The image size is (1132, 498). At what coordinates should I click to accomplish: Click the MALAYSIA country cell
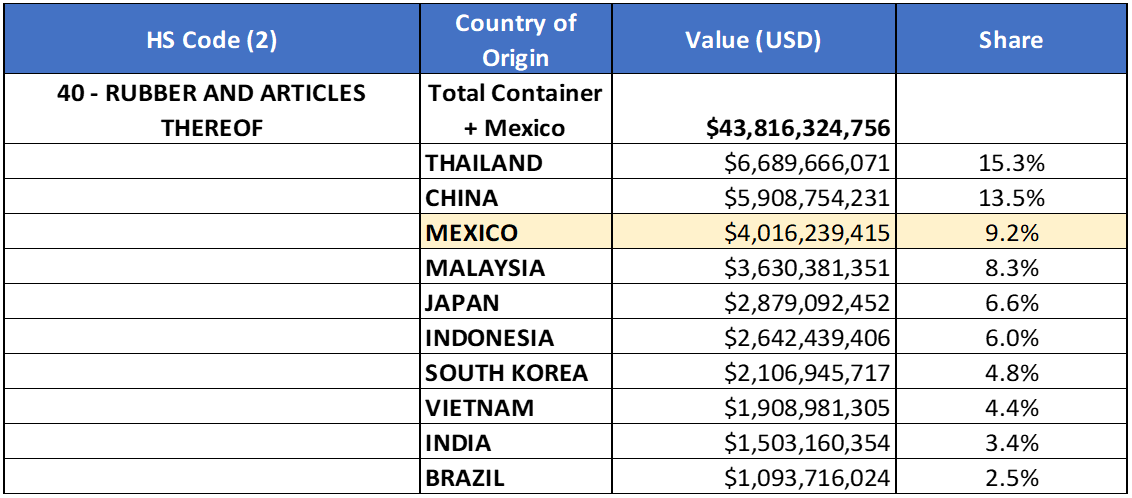click(x=485, y=268)
